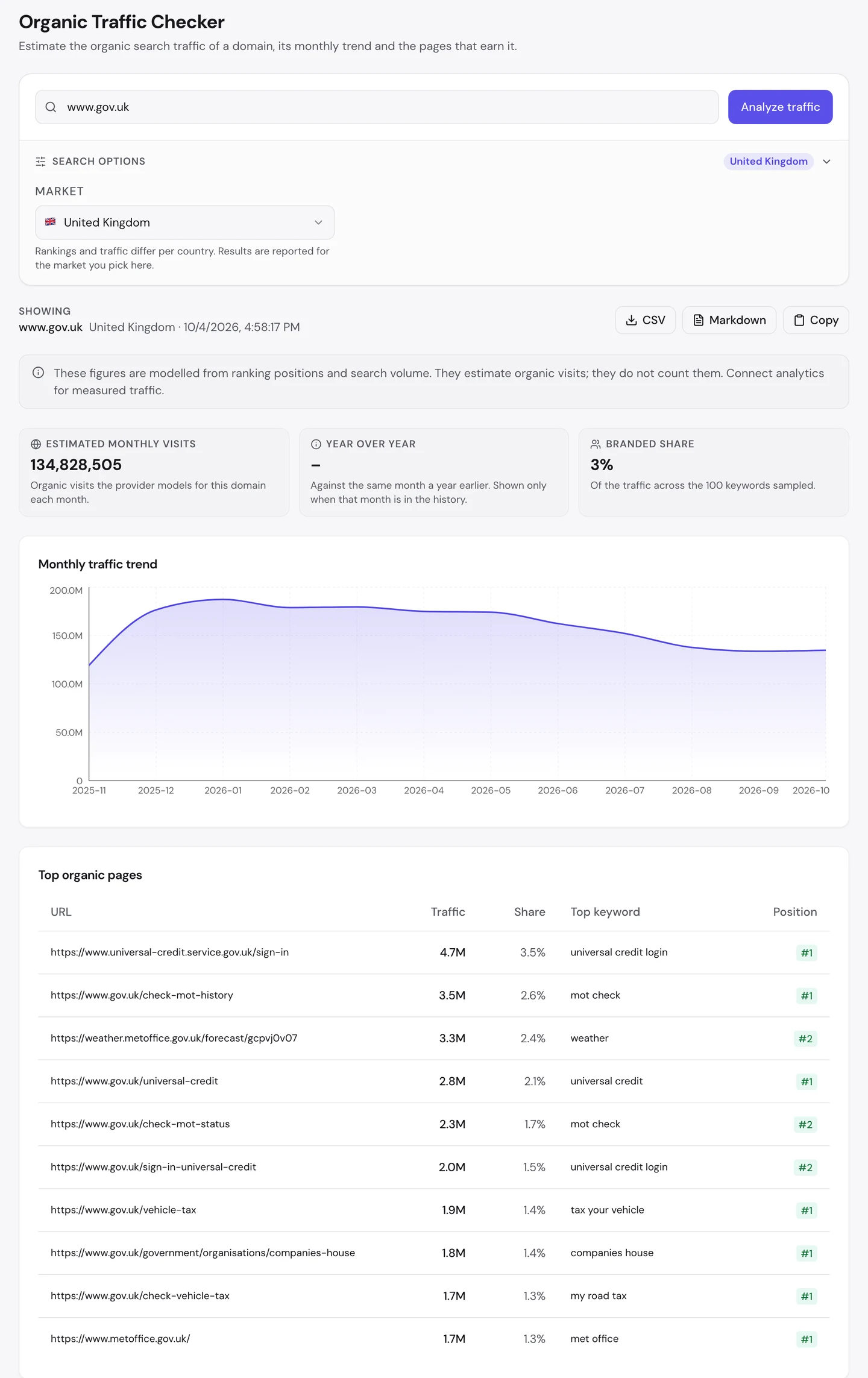Copy the results to clipboard
This screenshot has width=868, height=1378.
click(x=816, y=320)
